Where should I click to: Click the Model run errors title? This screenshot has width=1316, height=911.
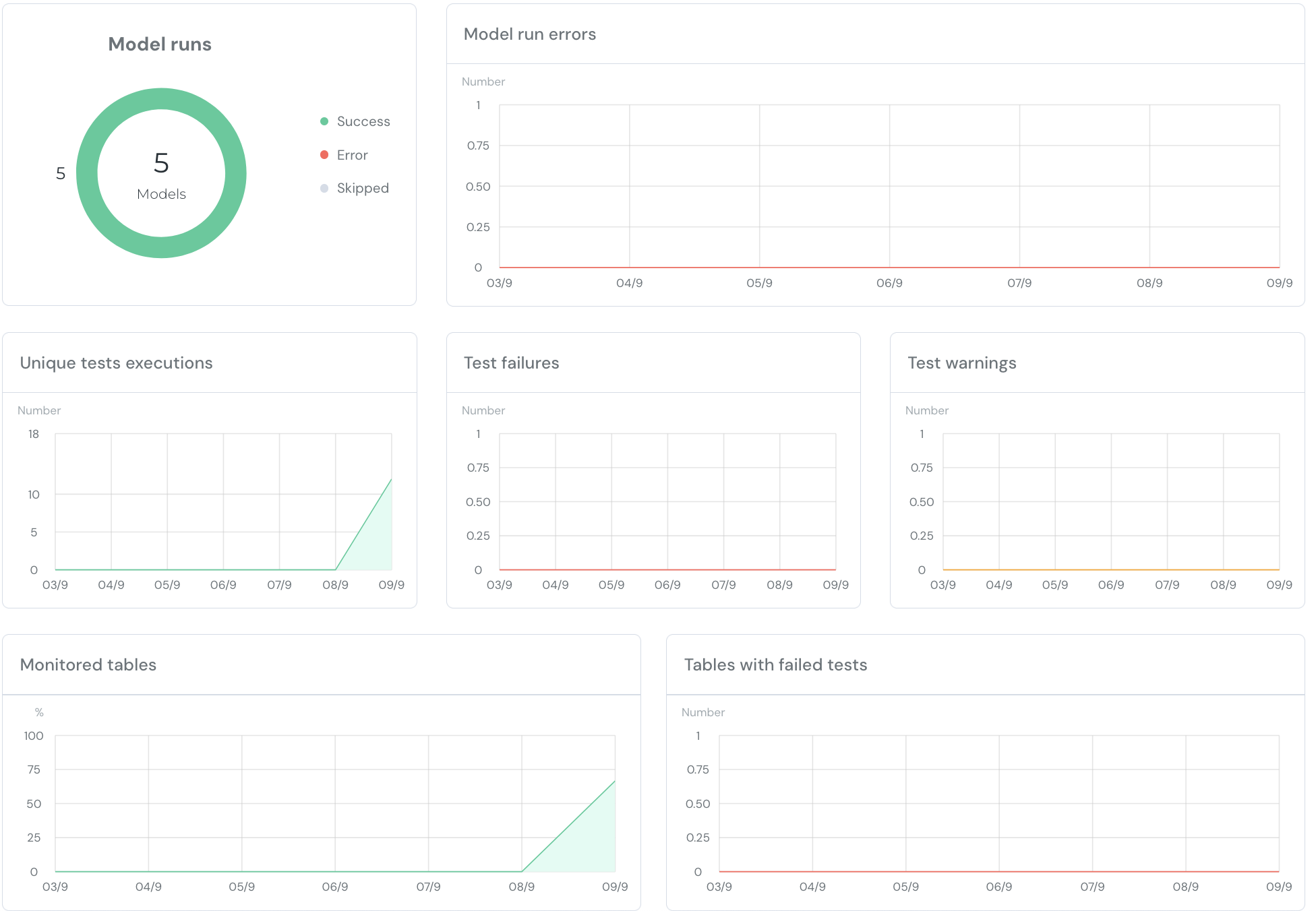coord(529,34)
